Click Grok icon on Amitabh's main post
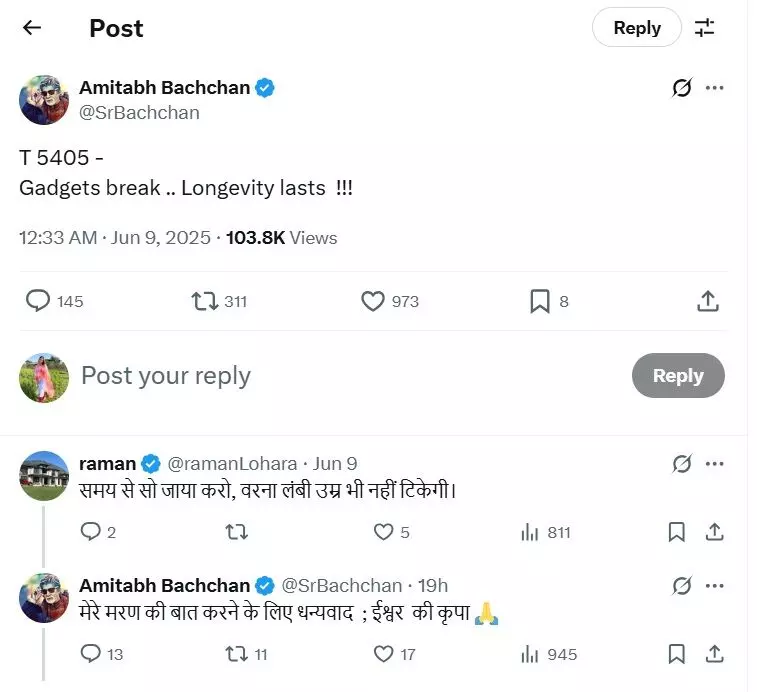 tap(682, 88)
